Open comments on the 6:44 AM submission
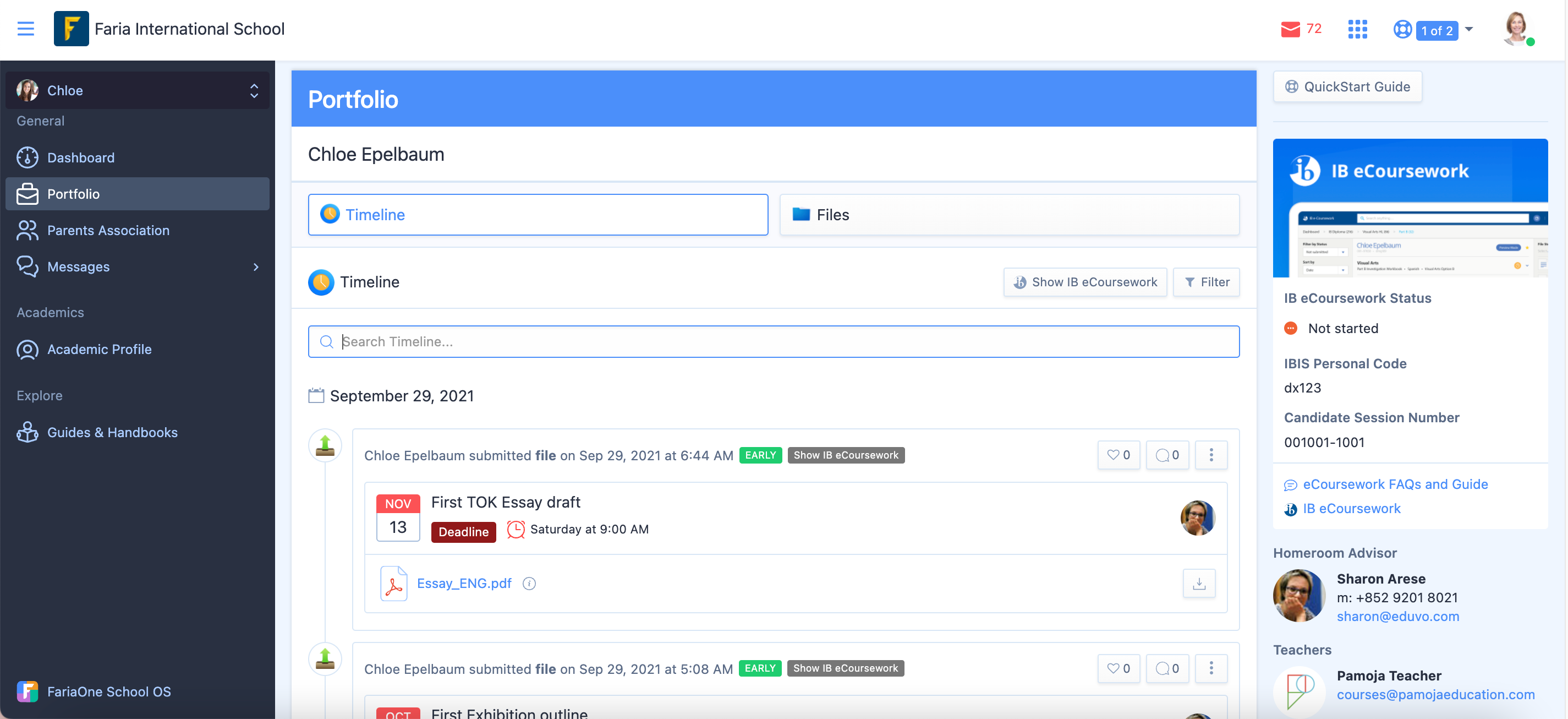The width and height of the screenshot is (1568, 719). [1167, 455]
